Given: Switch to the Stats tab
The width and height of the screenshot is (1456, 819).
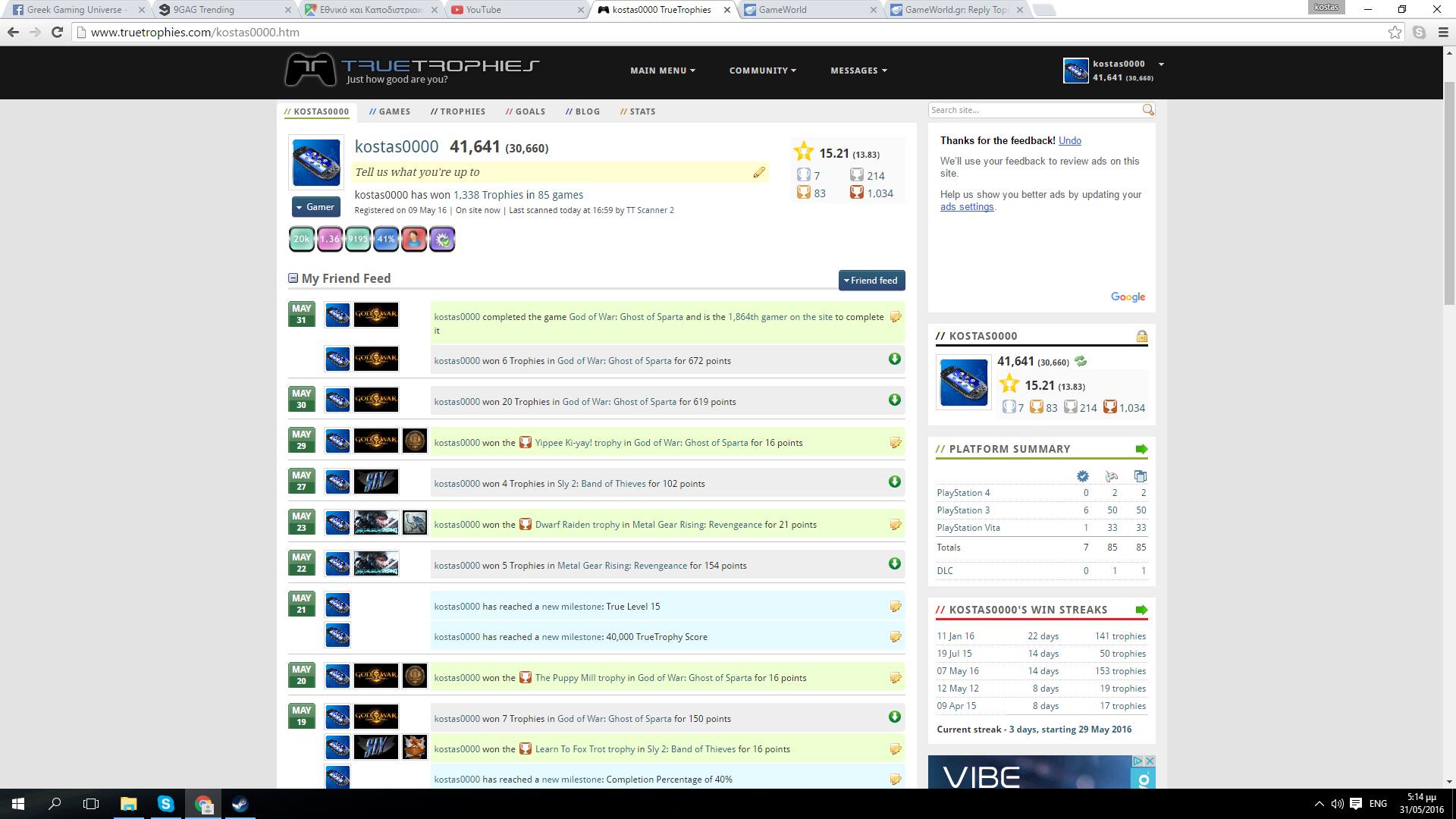Looking at the screenshot, I should [x=638, y=111].
